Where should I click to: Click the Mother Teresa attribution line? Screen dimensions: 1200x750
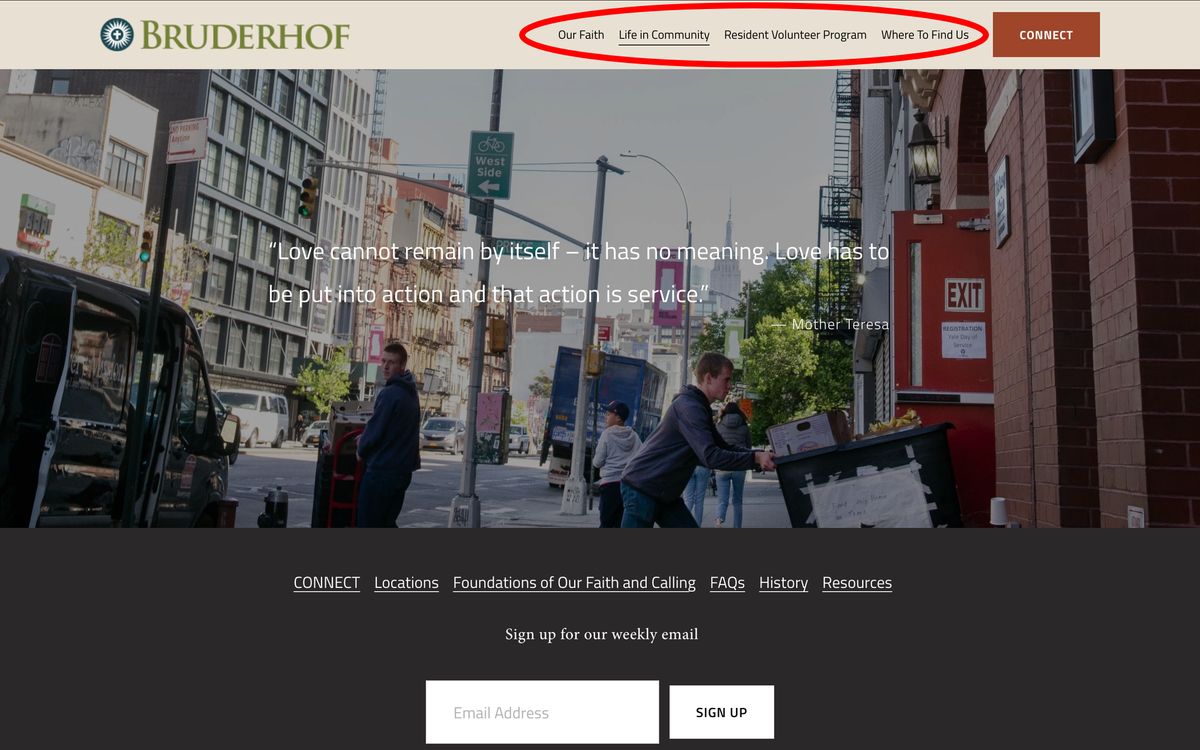(x=830, y=324)
